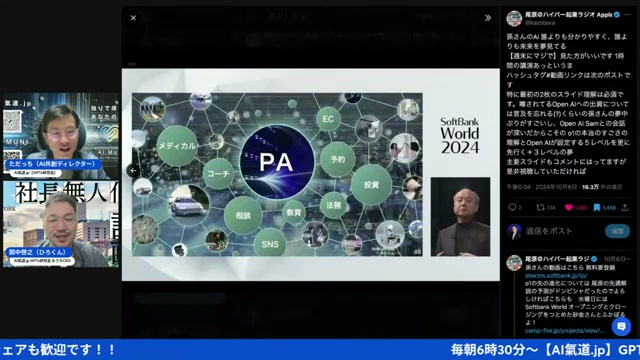640x360 pixels.
Task: Open the reply count comment icon
Action: click(x=512, y=207)
